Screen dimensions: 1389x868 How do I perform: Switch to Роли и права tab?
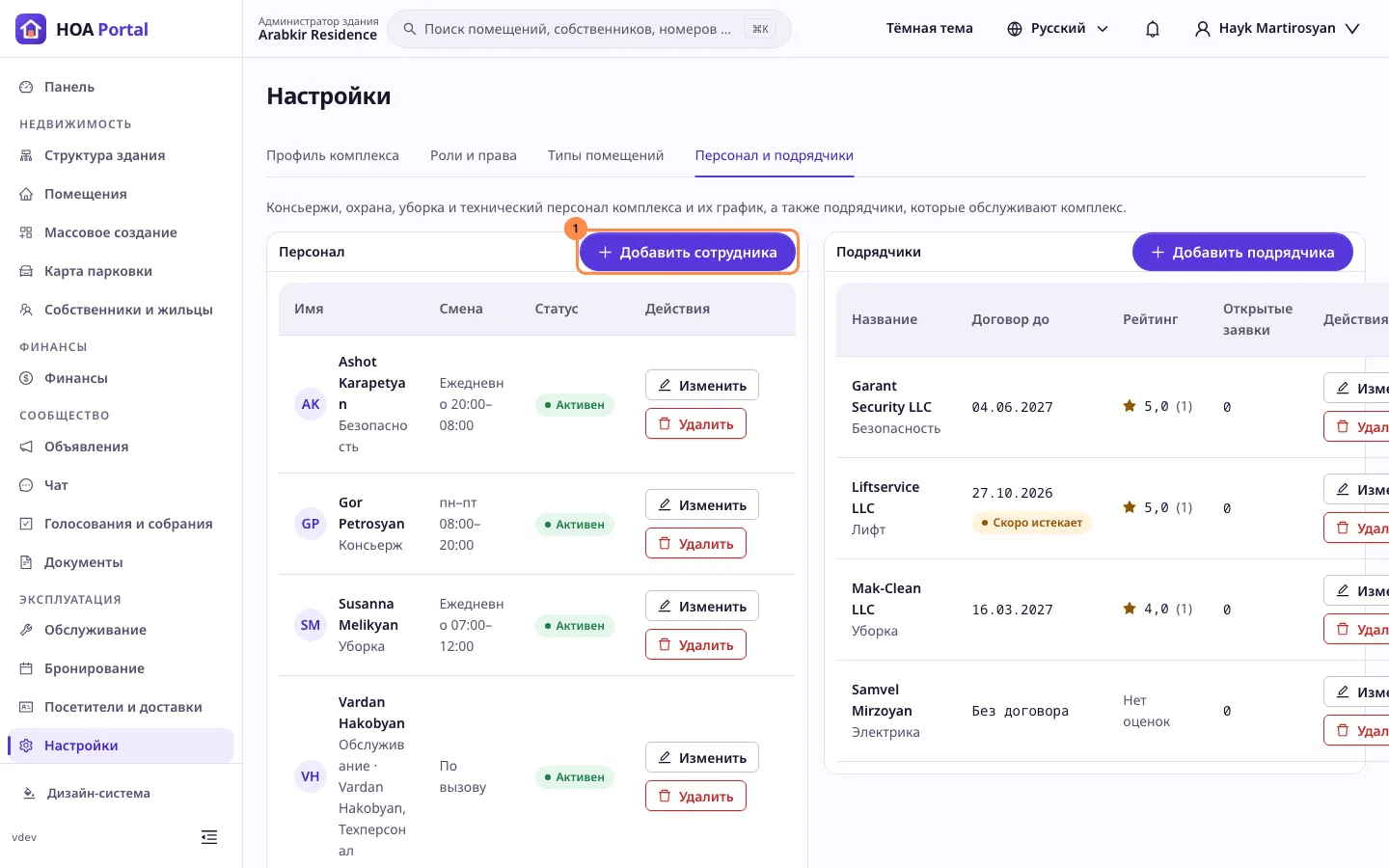click(474, 155)
